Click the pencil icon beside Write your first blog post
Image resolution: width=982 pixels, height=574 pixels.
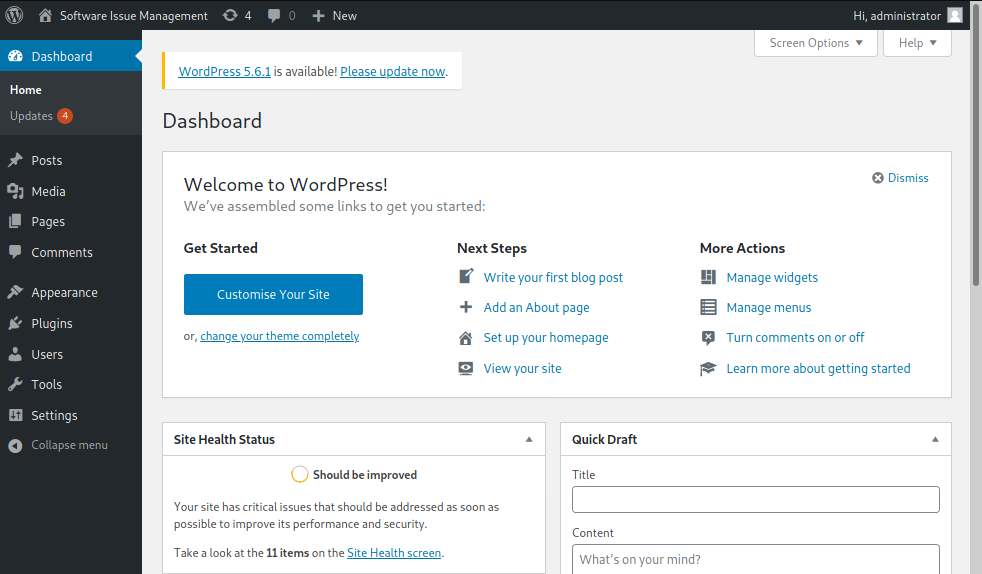pyautogui.click(x=466, y=276)
